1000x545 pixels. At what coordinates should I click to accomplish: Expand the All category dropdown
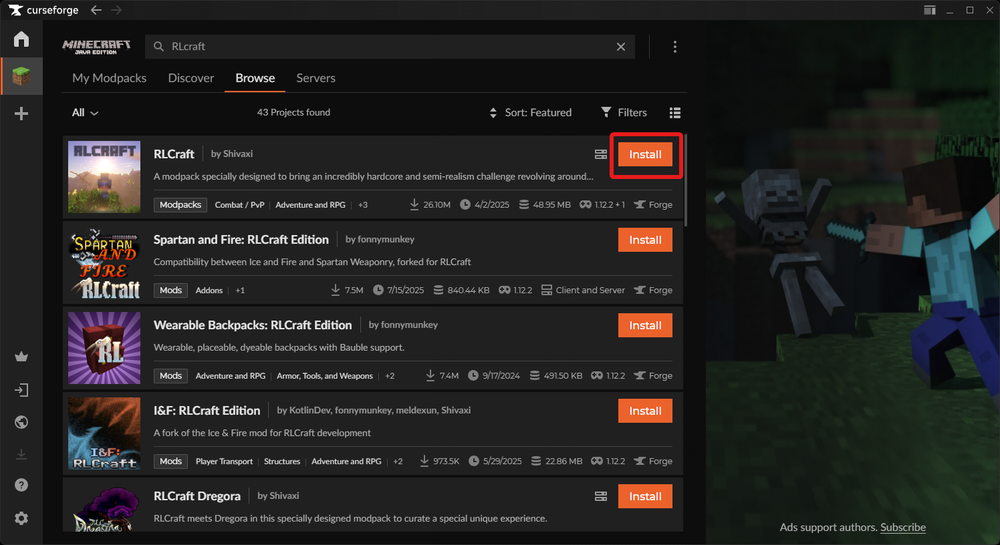[x=84, y=113]
